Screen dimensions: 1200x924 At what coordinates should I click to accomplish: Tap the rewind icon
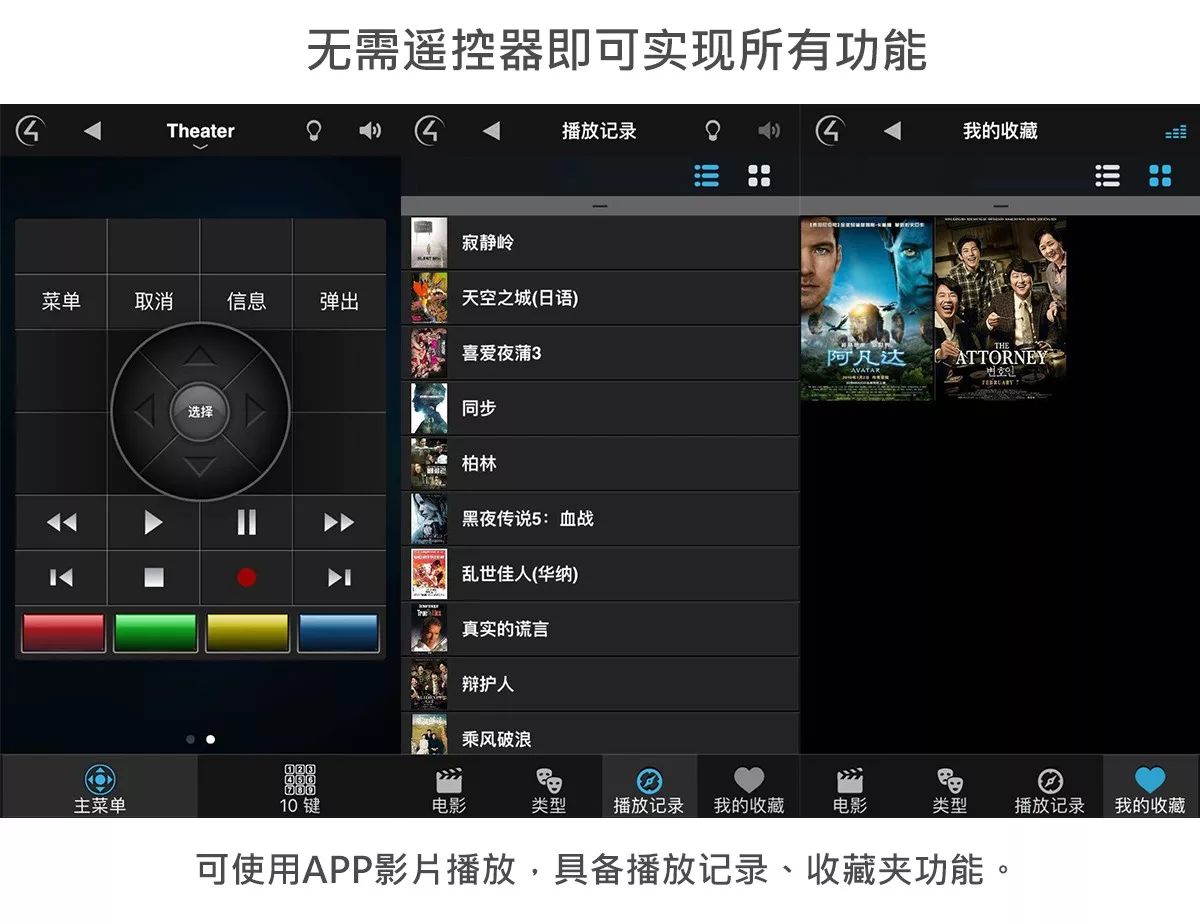61,522
